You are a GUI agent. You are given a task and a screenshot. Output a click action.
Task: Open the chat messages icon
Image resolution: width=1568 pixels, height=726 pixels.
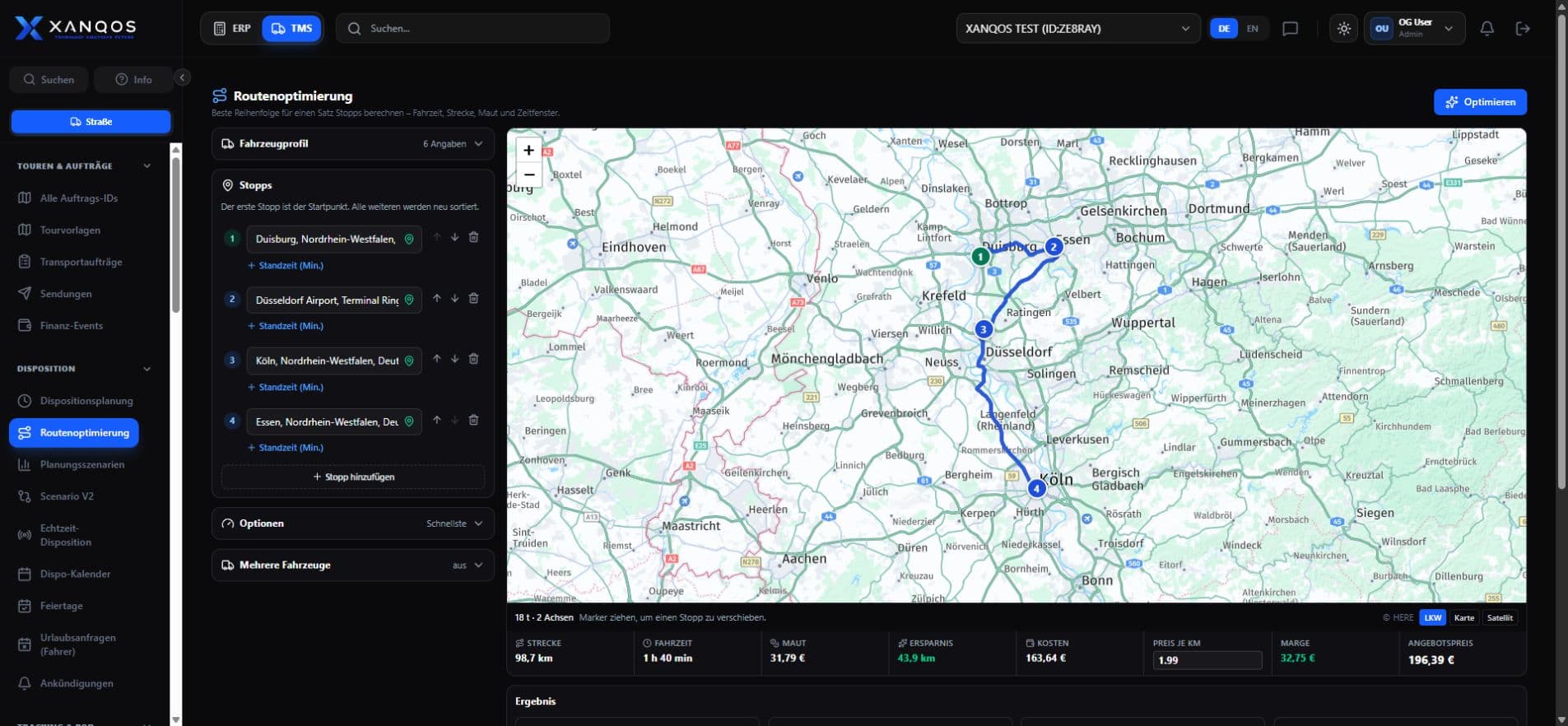[x=1291, y=29]
